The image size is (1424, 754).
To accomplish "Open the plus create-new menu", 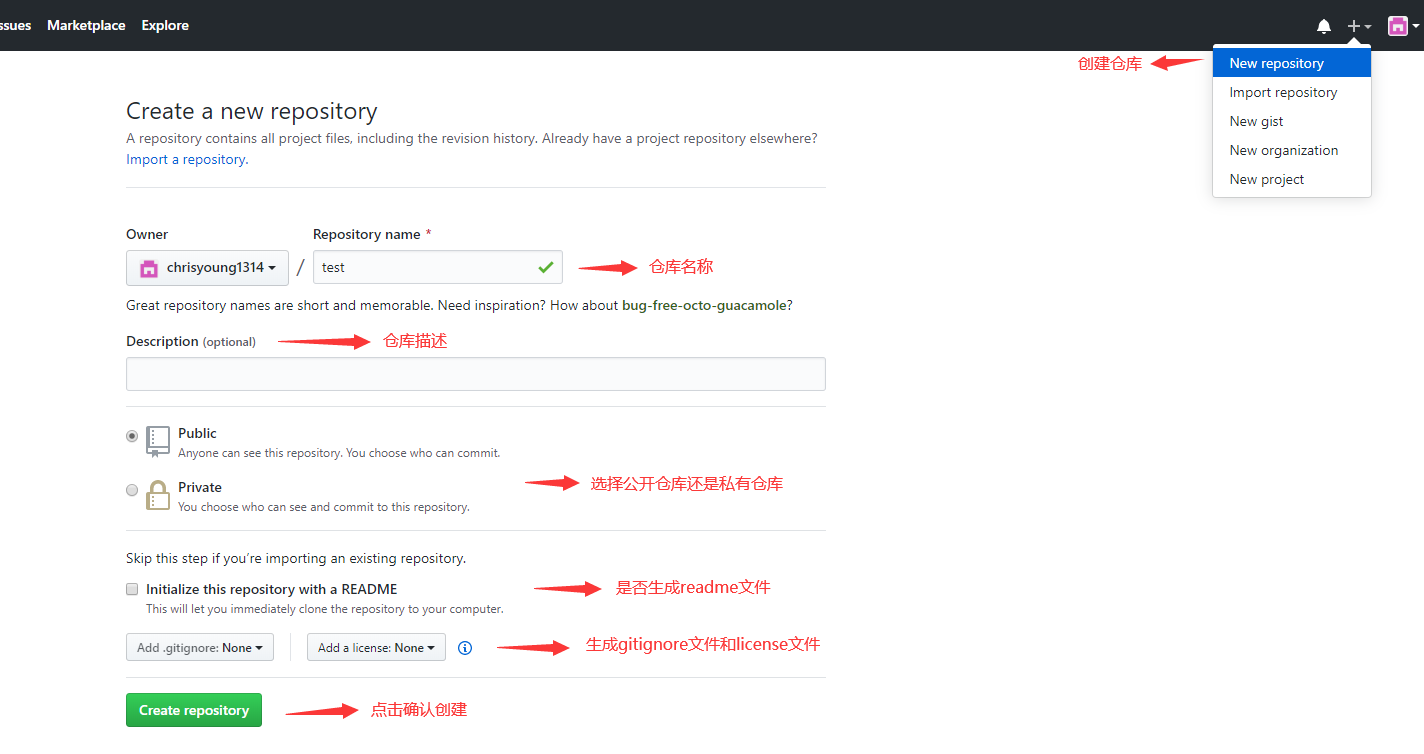I will pos(1359,26).
